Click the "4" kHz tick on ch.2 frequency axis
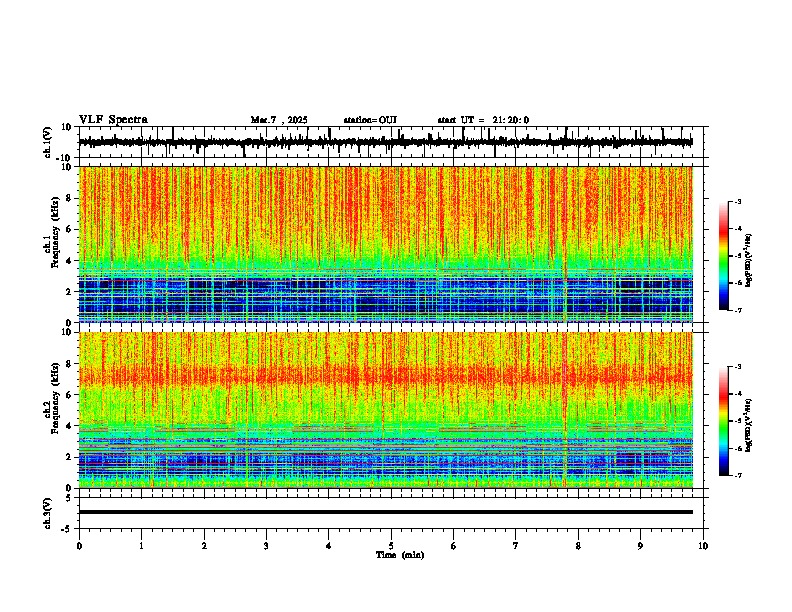Viewport: 792px width, 612px height. tap(69, 426)
